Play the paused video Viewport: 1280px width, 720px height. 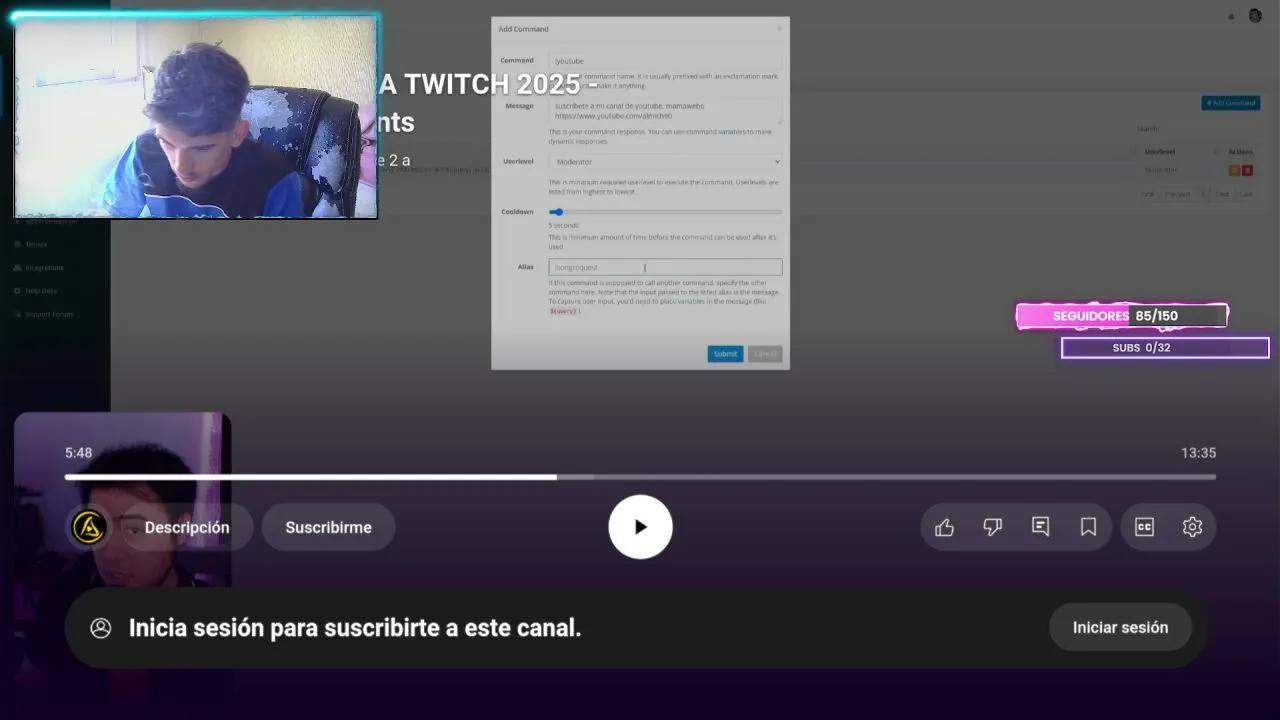640,527
